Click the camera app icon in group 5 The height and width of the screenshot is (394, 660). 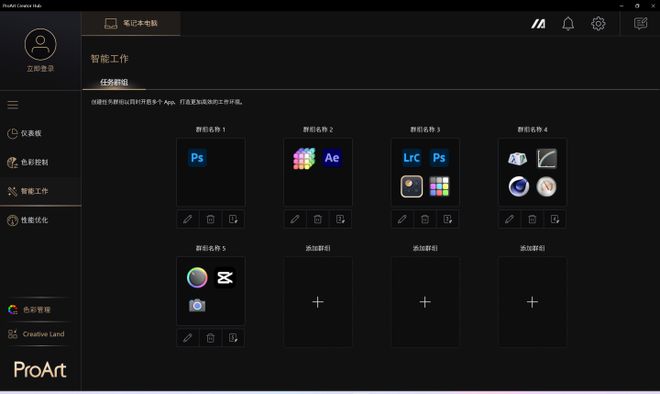[x=197, y=306]
